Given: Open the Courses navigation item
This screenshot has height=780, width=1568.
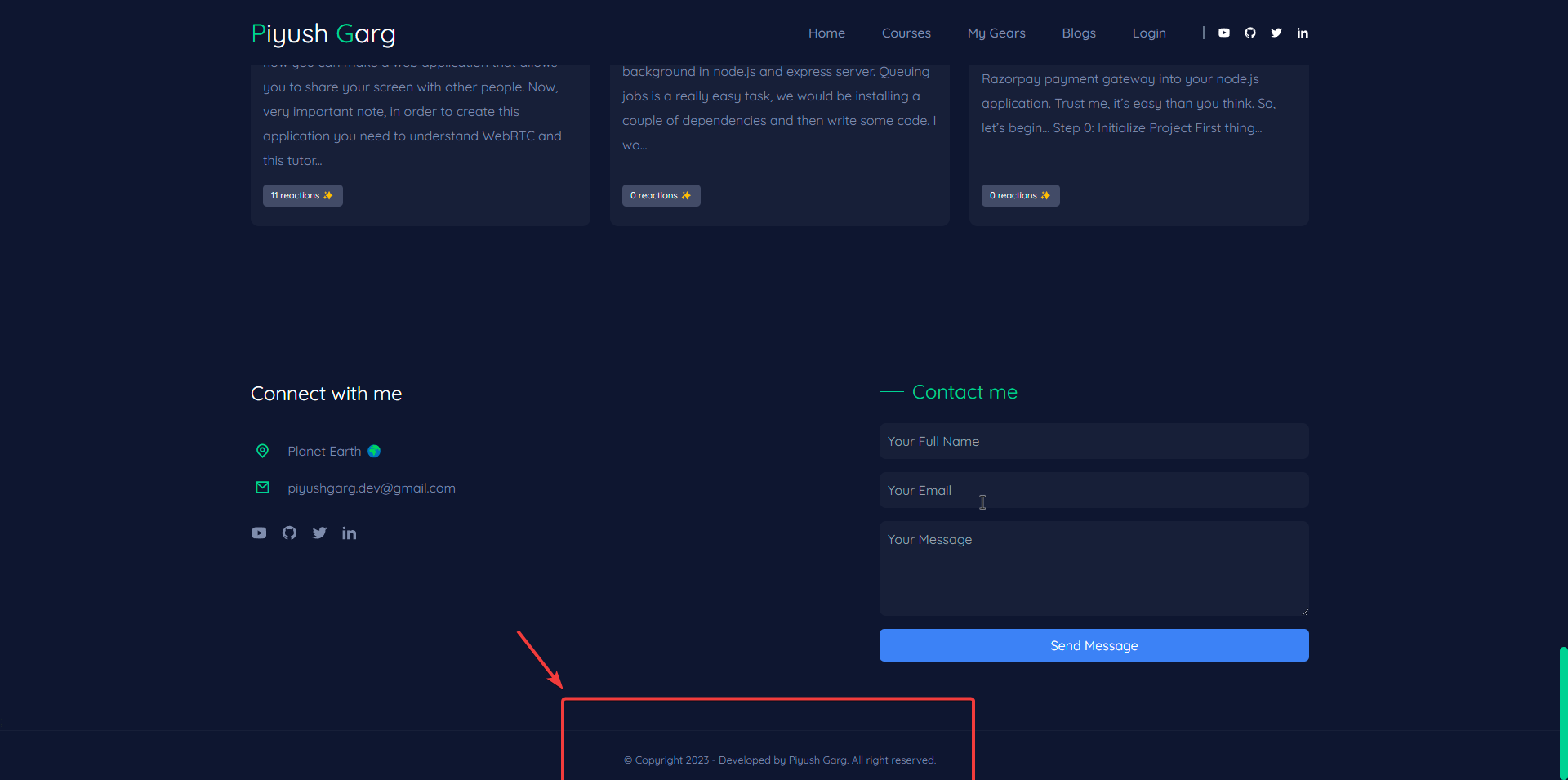Looking at the screenshot, I should tap(906, 33).
